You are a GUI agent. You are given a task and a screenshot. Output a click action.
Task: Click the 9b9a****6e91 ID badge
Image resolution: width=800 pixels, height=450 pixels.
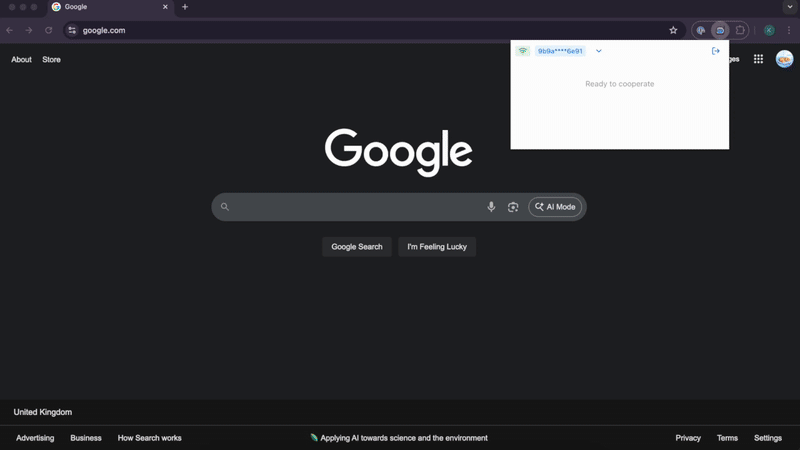click(560, 51)
